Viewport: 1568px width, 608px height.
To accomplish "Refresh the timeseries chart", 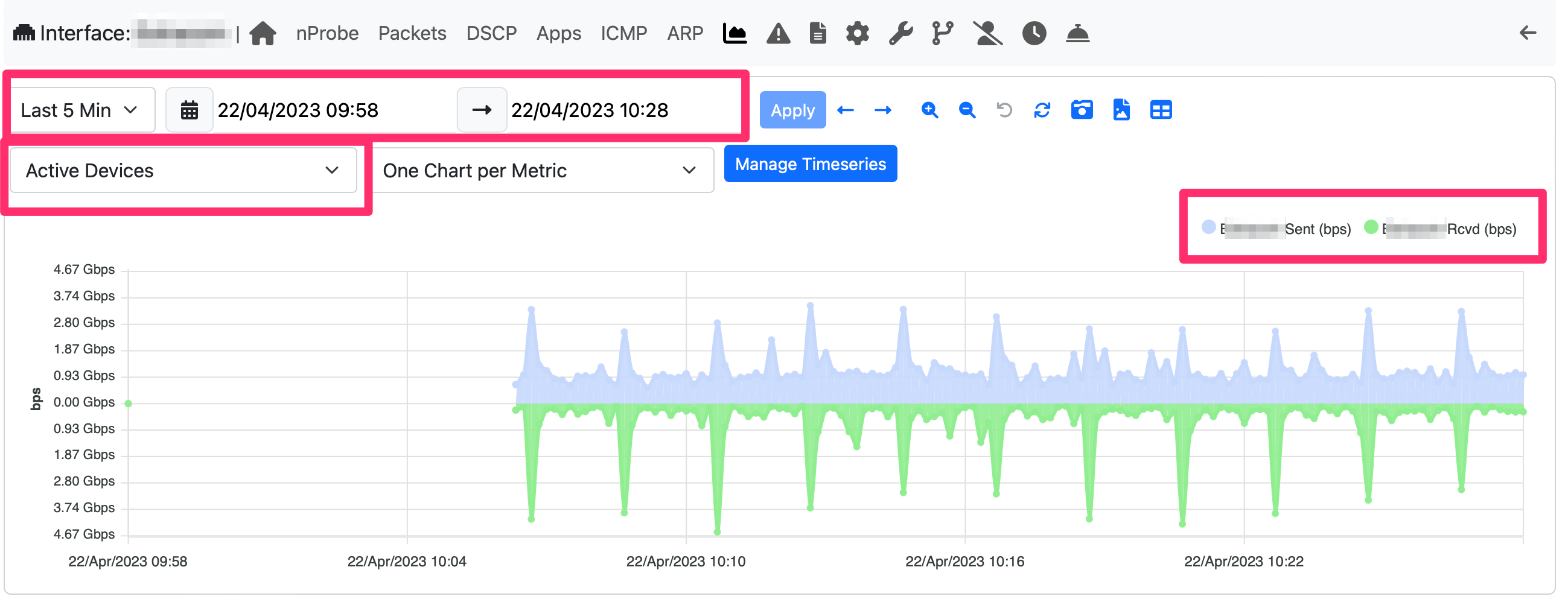I will (1042, 110).
